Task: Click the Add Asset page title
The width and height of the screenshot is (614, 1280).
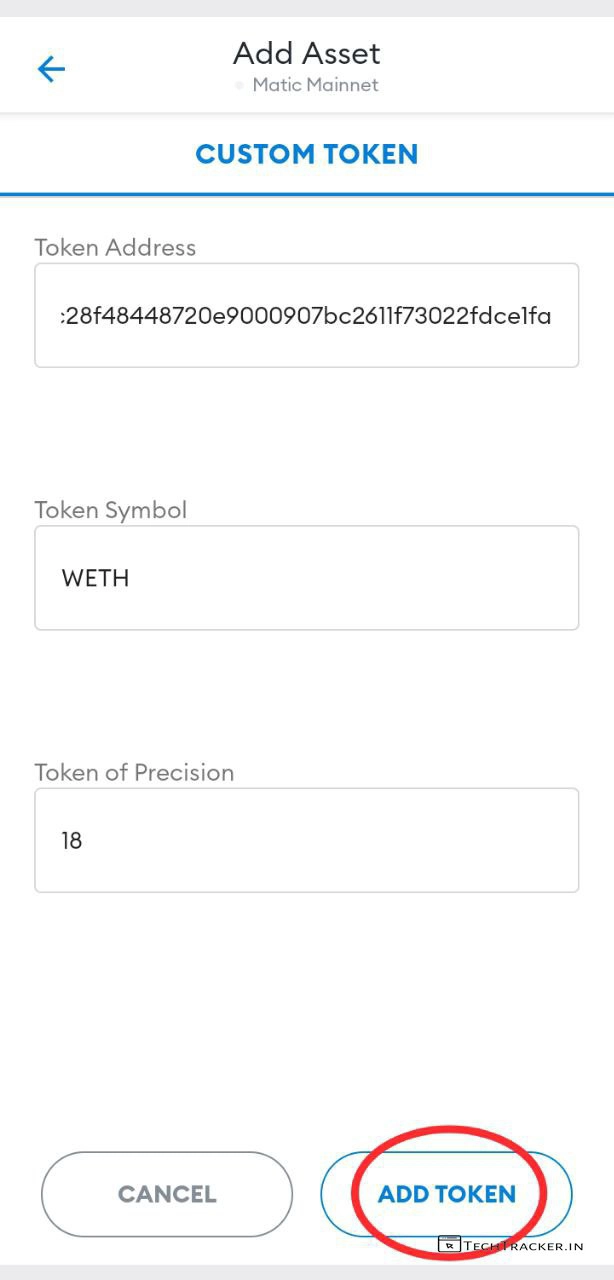Action: [307, 53]
